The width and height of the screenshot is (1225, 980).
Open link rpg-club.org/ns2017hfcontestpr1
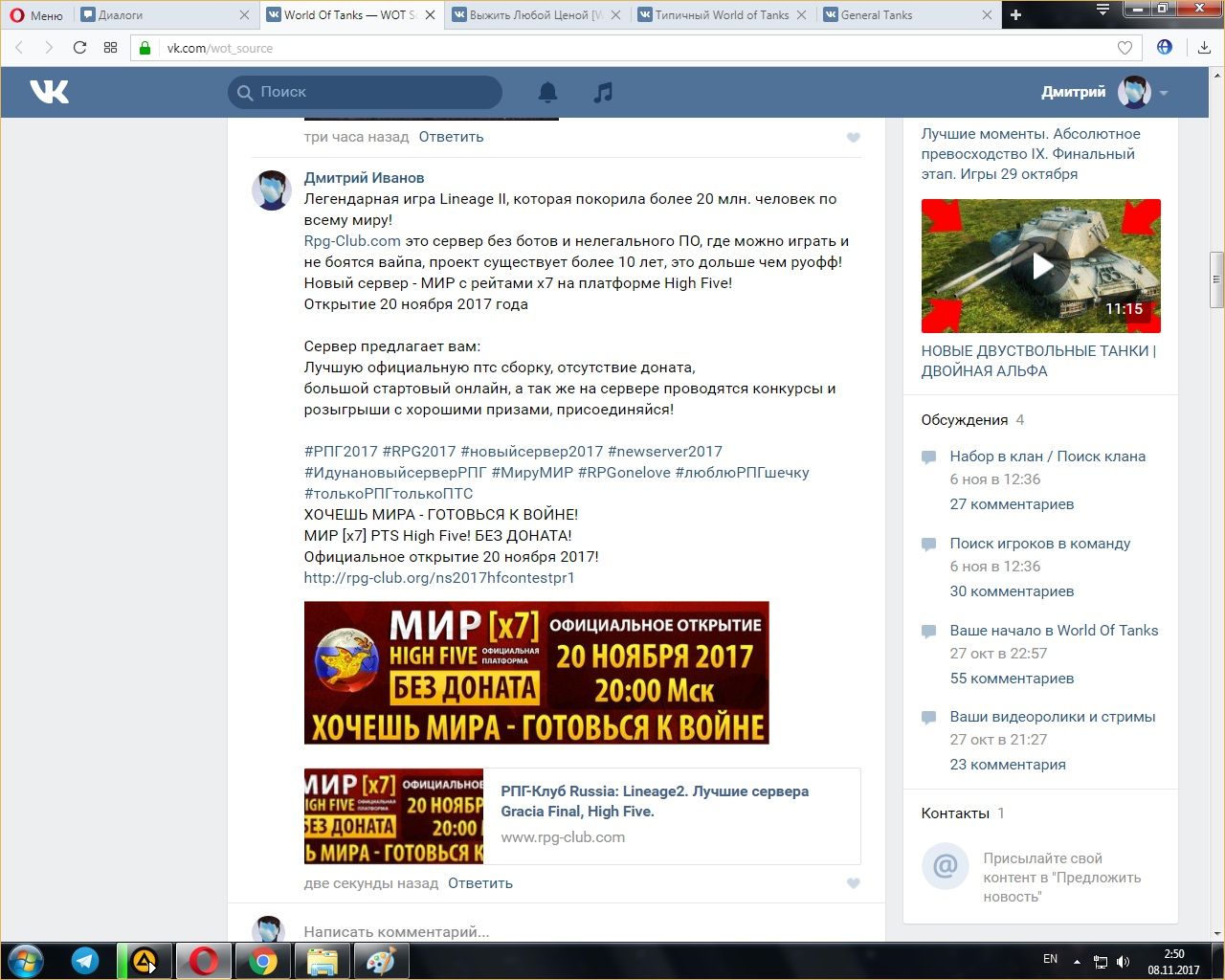pyautogui.click(x=439, y=578)
